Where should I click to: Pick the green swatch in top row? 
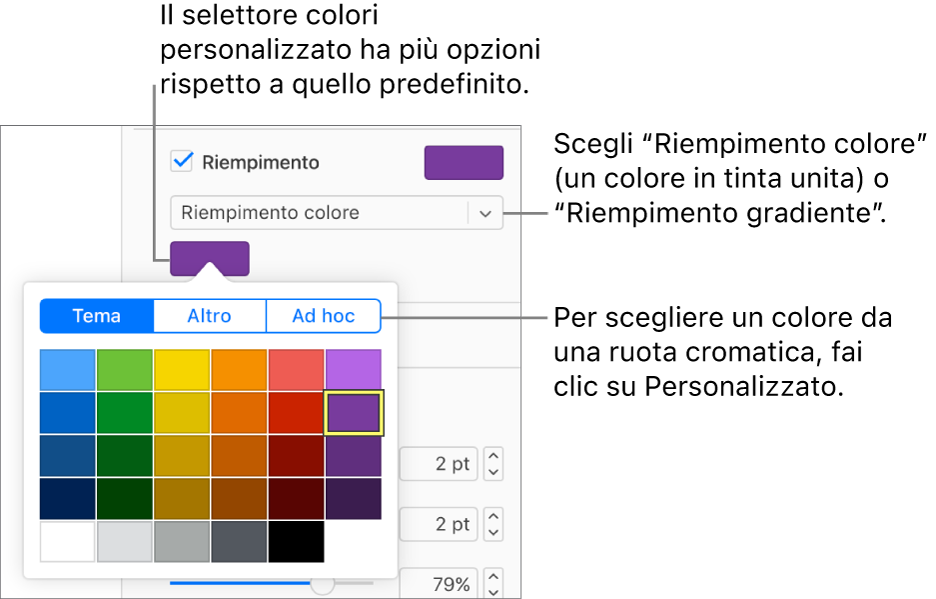click(124, 369)
